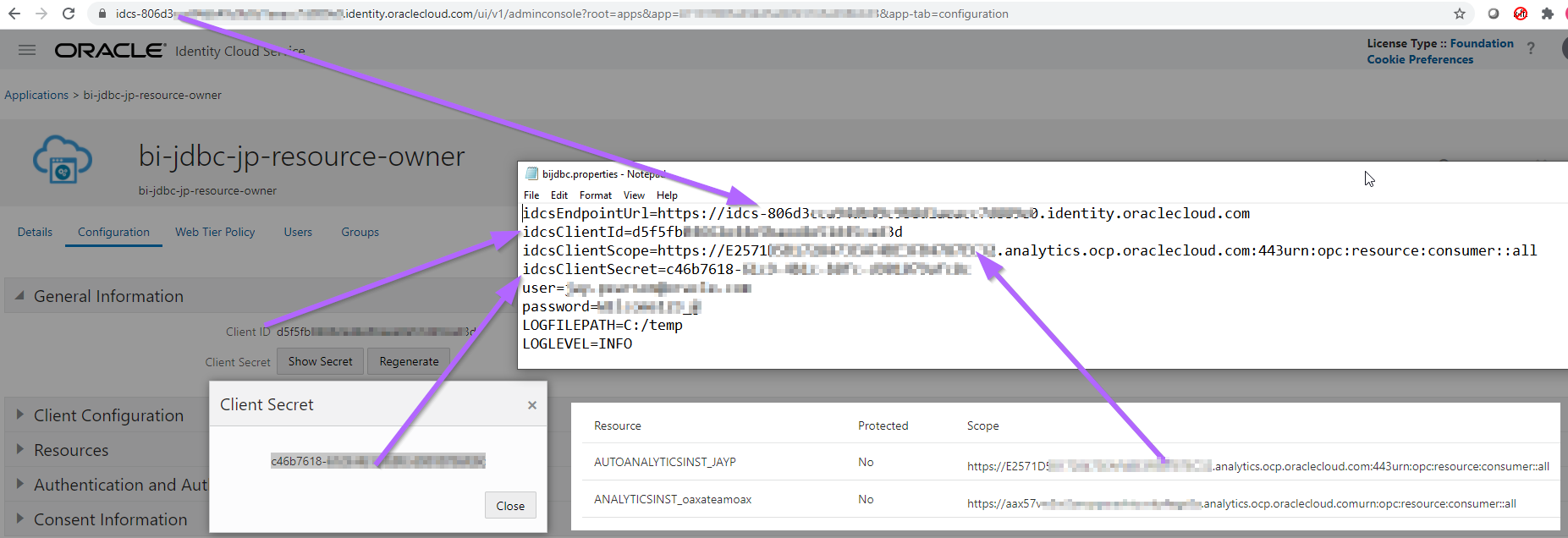Click the Notepad file icon in title bar
This screenshot has width=1568, height=538.
[x=531, y=173]
